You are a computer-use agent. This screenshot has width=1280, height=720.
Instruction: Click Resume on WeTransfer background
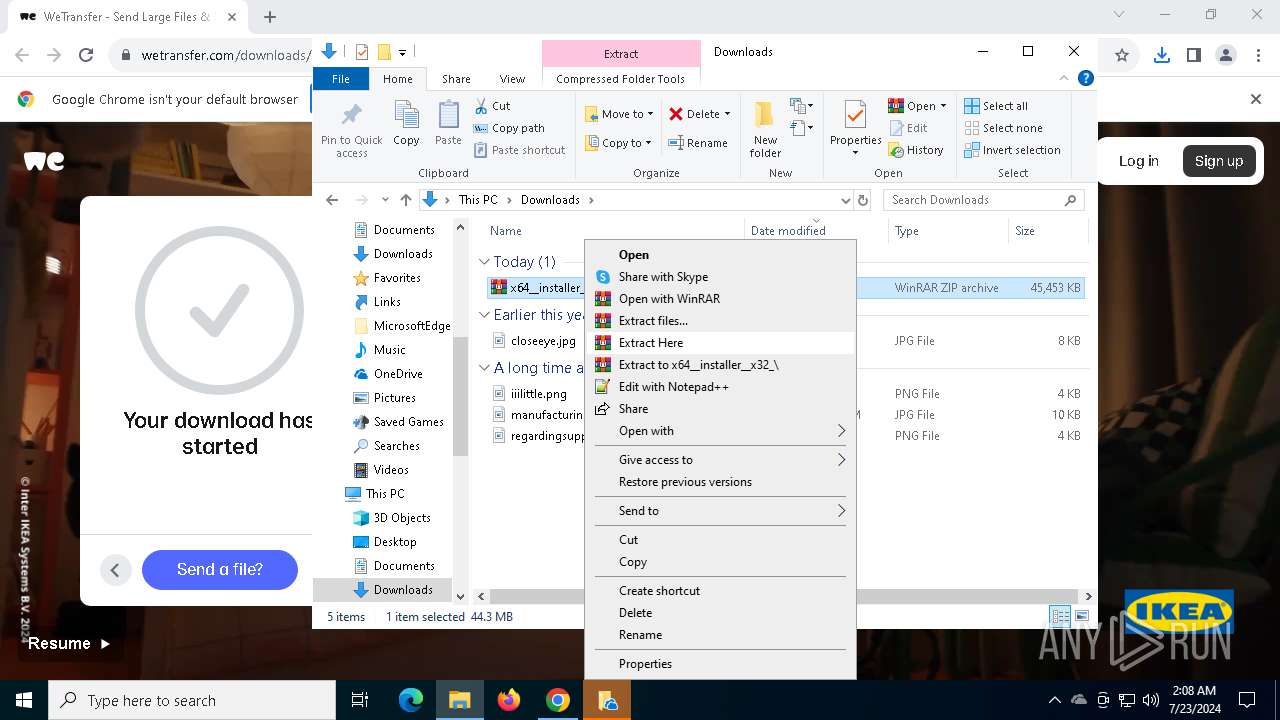[x=69, y=643]
